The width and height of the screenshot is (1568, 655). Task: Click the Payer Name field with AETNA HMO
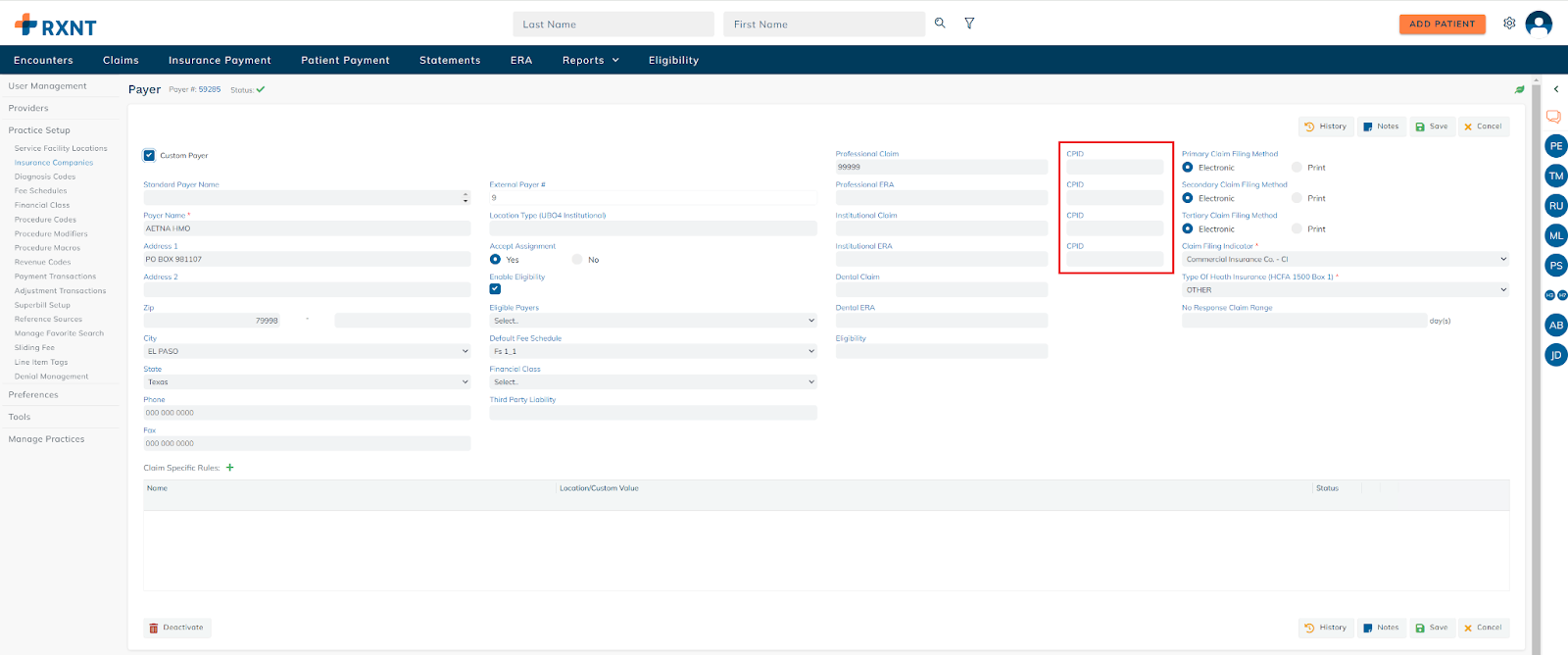[x=307, y=228]
